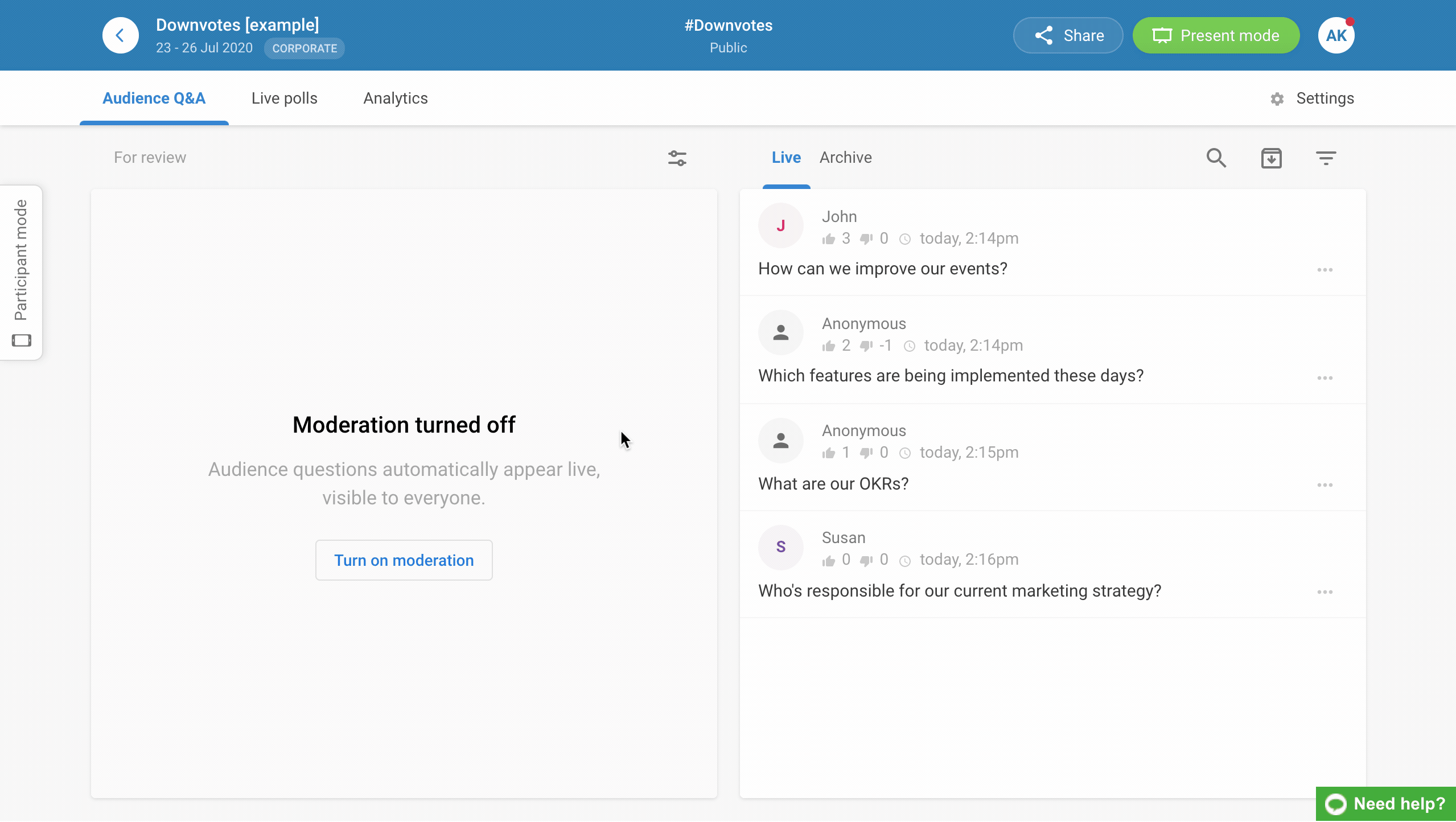Switch to the Audience Q&A tab
Image resolution: width=1456 pixels, height=822 pixels.
point(154,98)
